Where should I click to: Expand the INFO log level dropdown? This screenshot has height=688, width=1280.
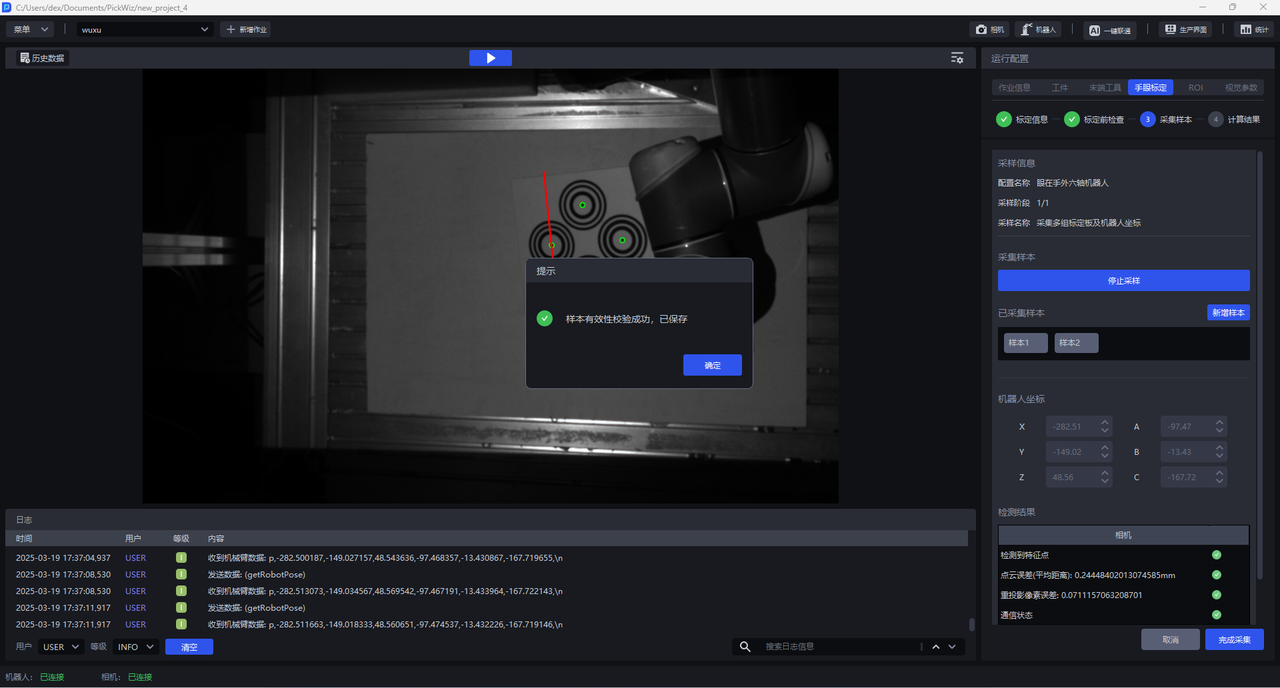136,647
